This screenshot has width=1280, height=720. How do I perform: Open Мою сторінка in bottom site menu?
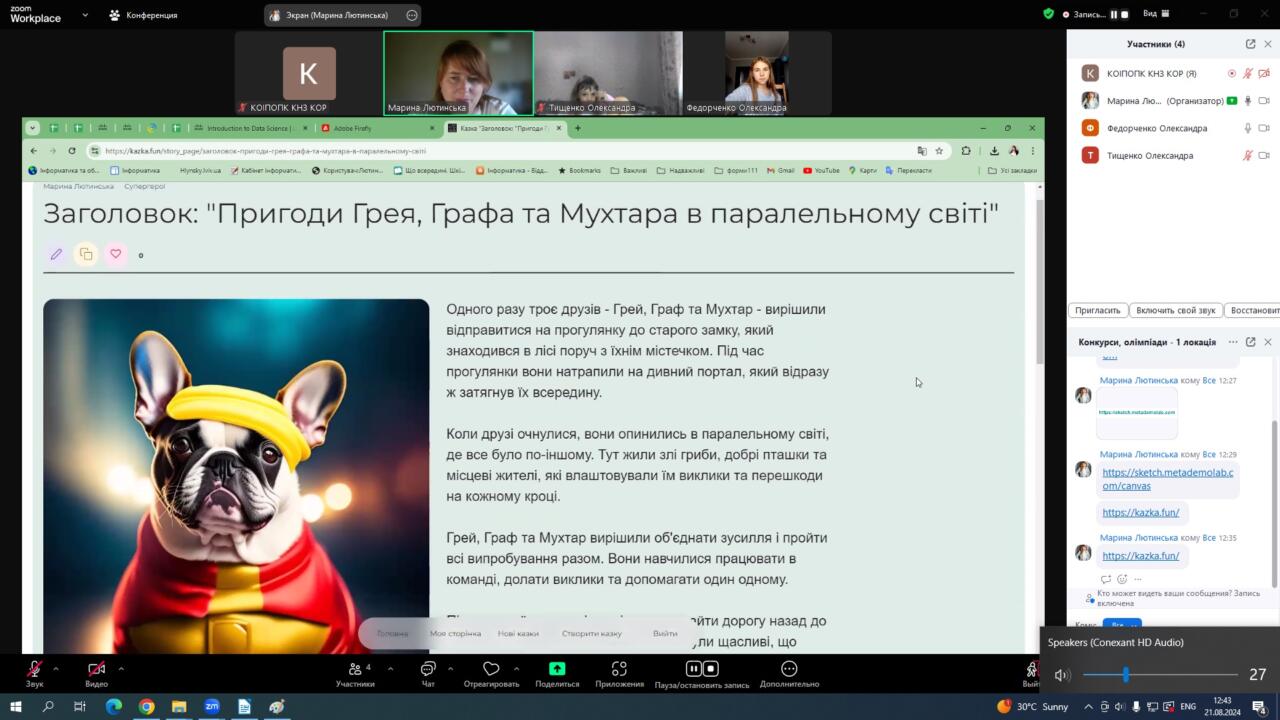coord(455,633)
